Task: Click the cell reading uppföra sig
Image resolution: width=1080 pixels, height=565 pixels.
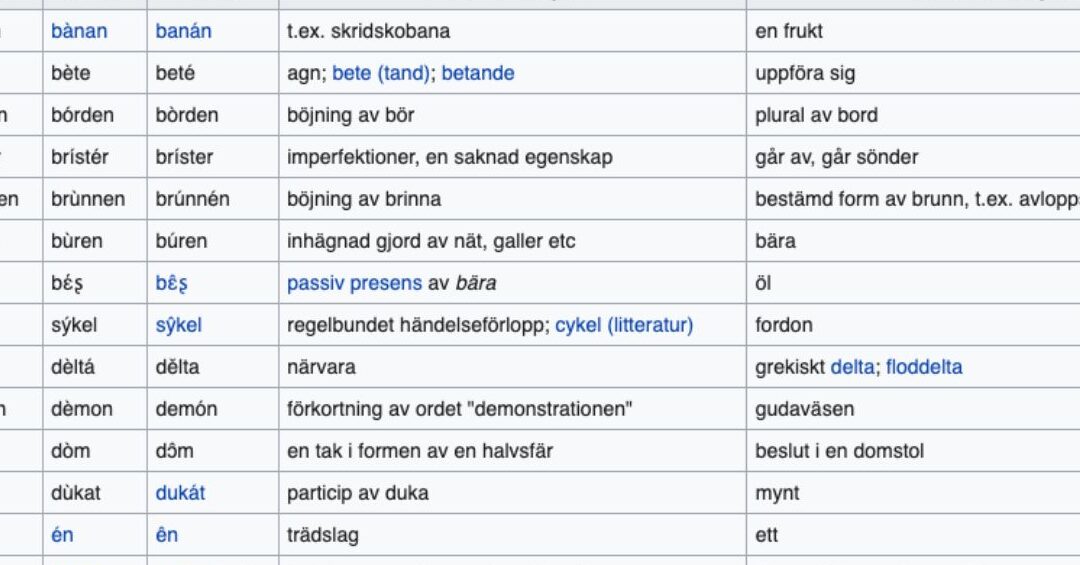Action: tap(913, 73)
